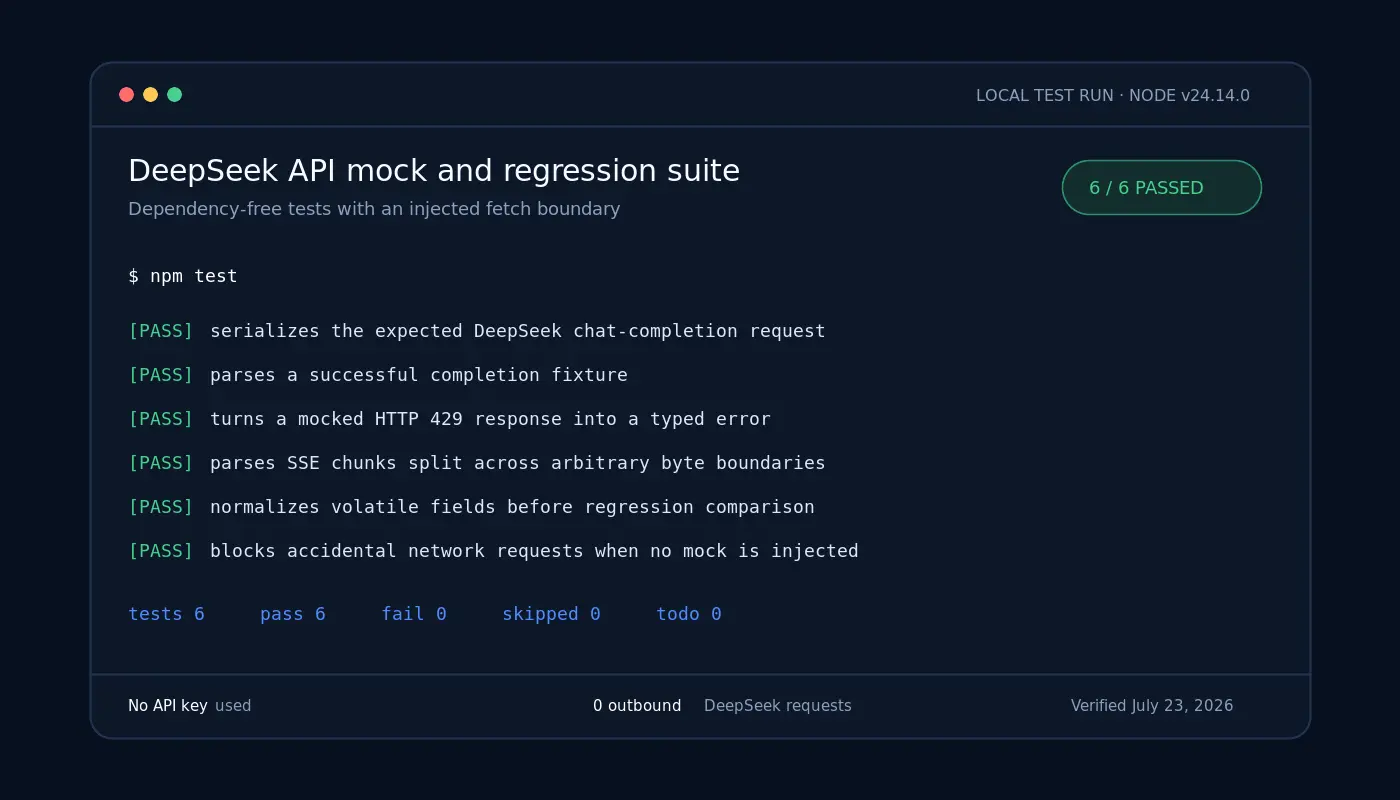
Task: Click the DeepSeek API mock and regression suite title
Action: (x=434, y=171)
